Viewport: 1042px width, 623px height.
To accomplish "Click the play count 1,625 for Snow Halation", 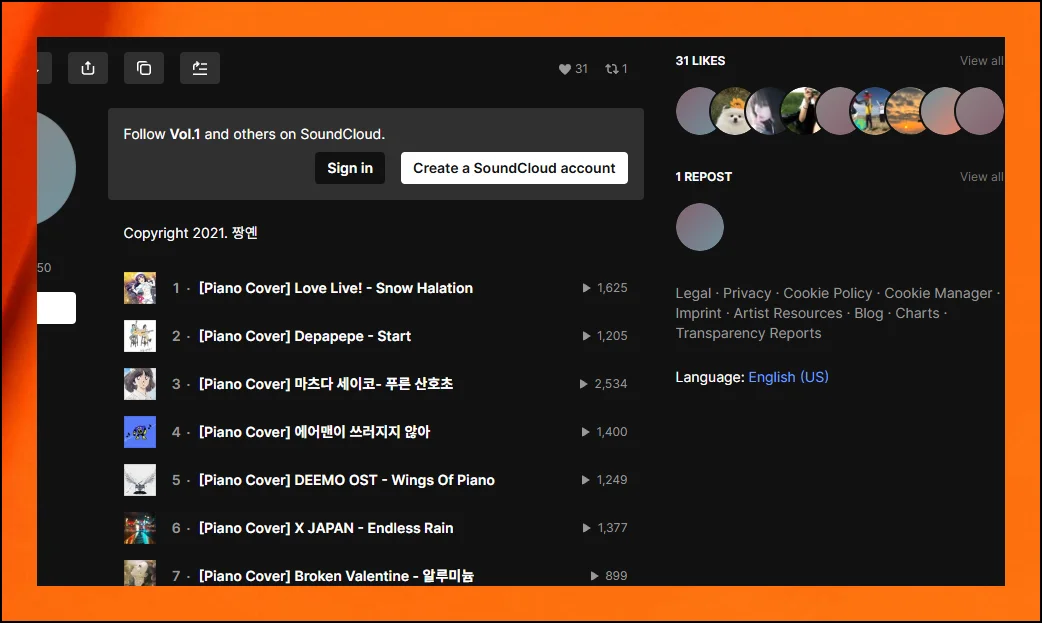I will (x=605, y=288).
